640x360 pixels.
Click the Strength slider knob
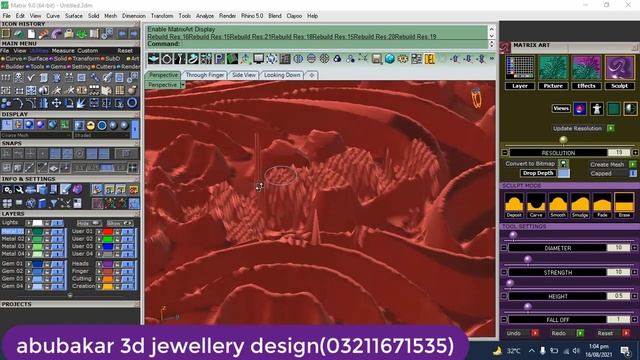tap(528, 259)
